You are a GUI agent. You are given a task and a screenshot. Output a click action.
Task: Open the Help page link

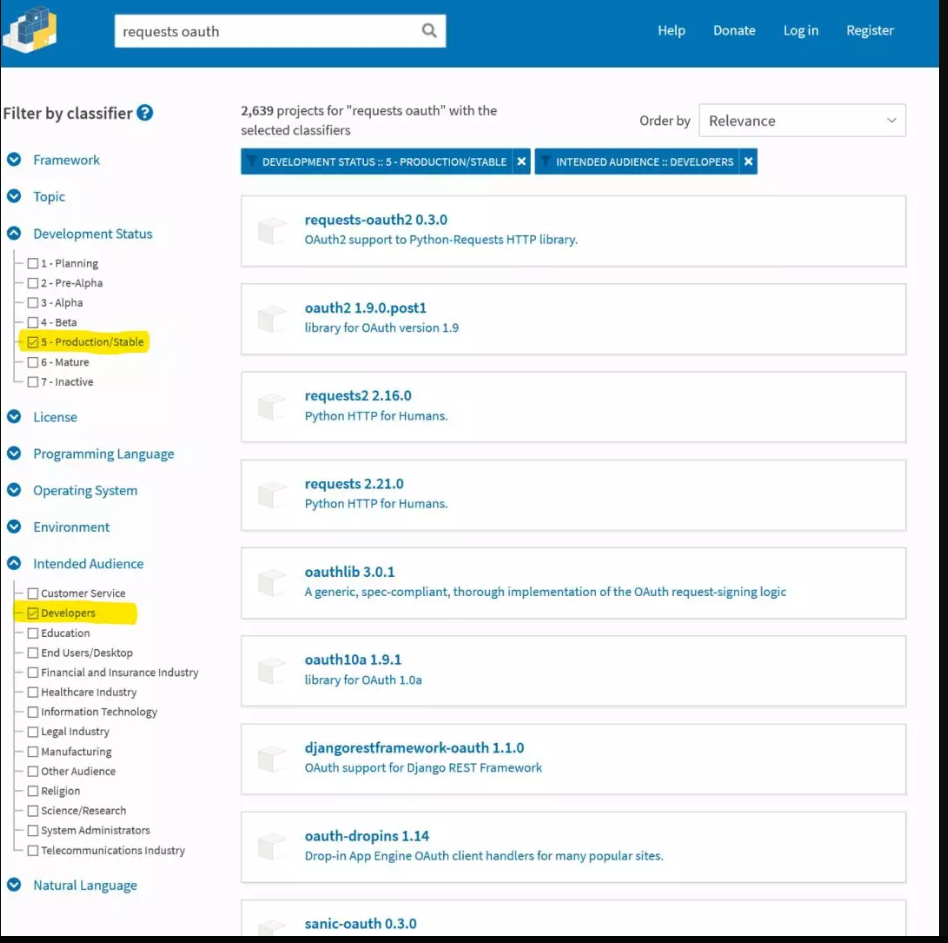pyautogui.click(x=671, y=31)
